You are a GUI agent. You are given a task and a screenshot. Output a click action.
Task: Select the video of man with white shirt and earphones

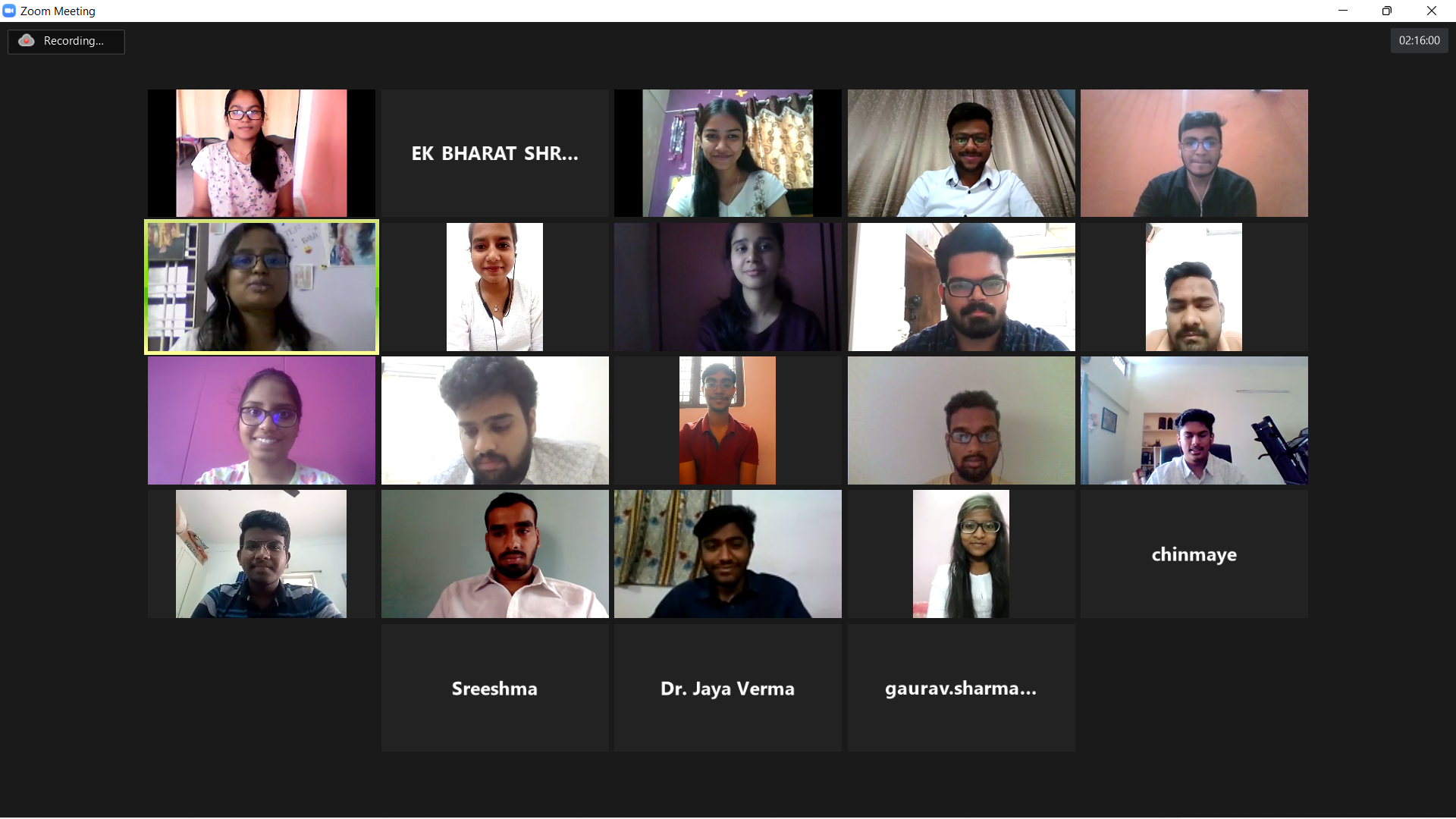[961, 153]
